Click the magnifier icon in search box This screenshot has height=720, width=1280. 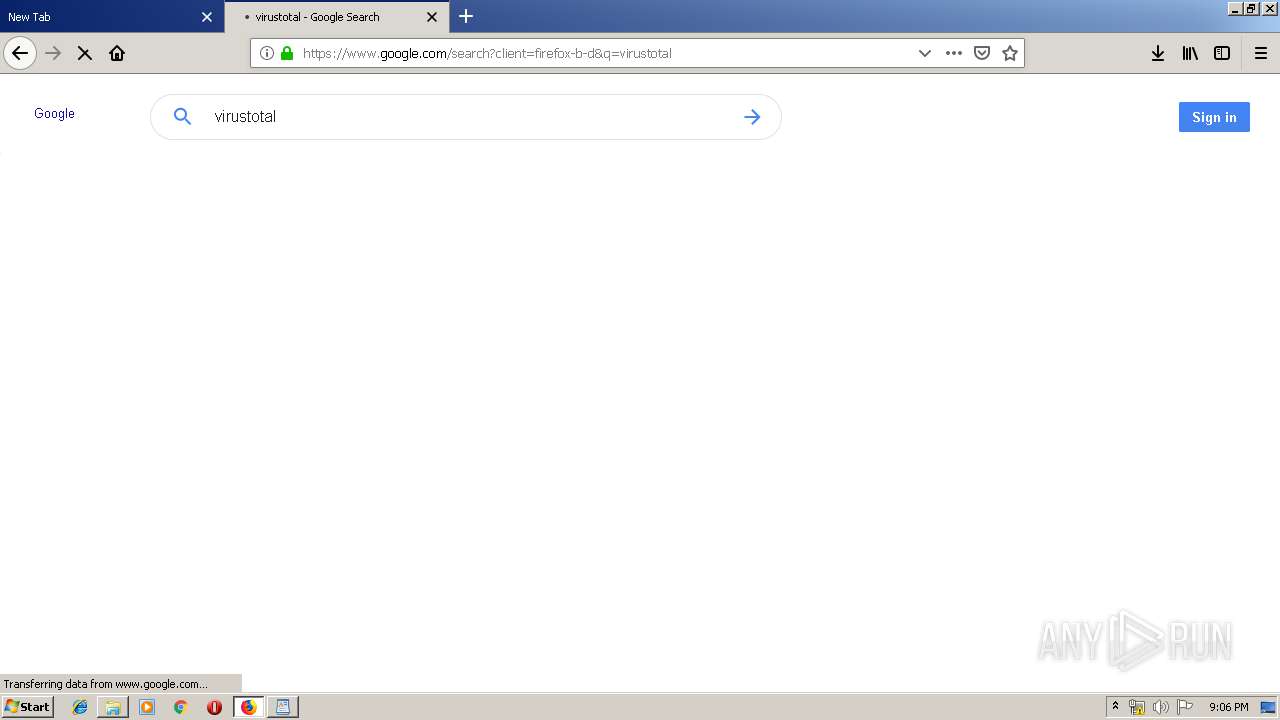(x=182, y=117)
